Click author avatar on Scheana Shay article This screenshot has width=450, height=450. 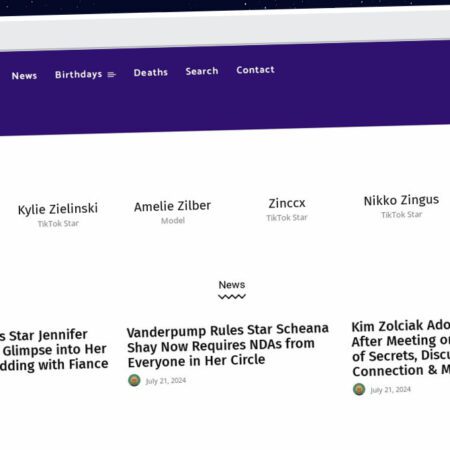click(134, 380)
